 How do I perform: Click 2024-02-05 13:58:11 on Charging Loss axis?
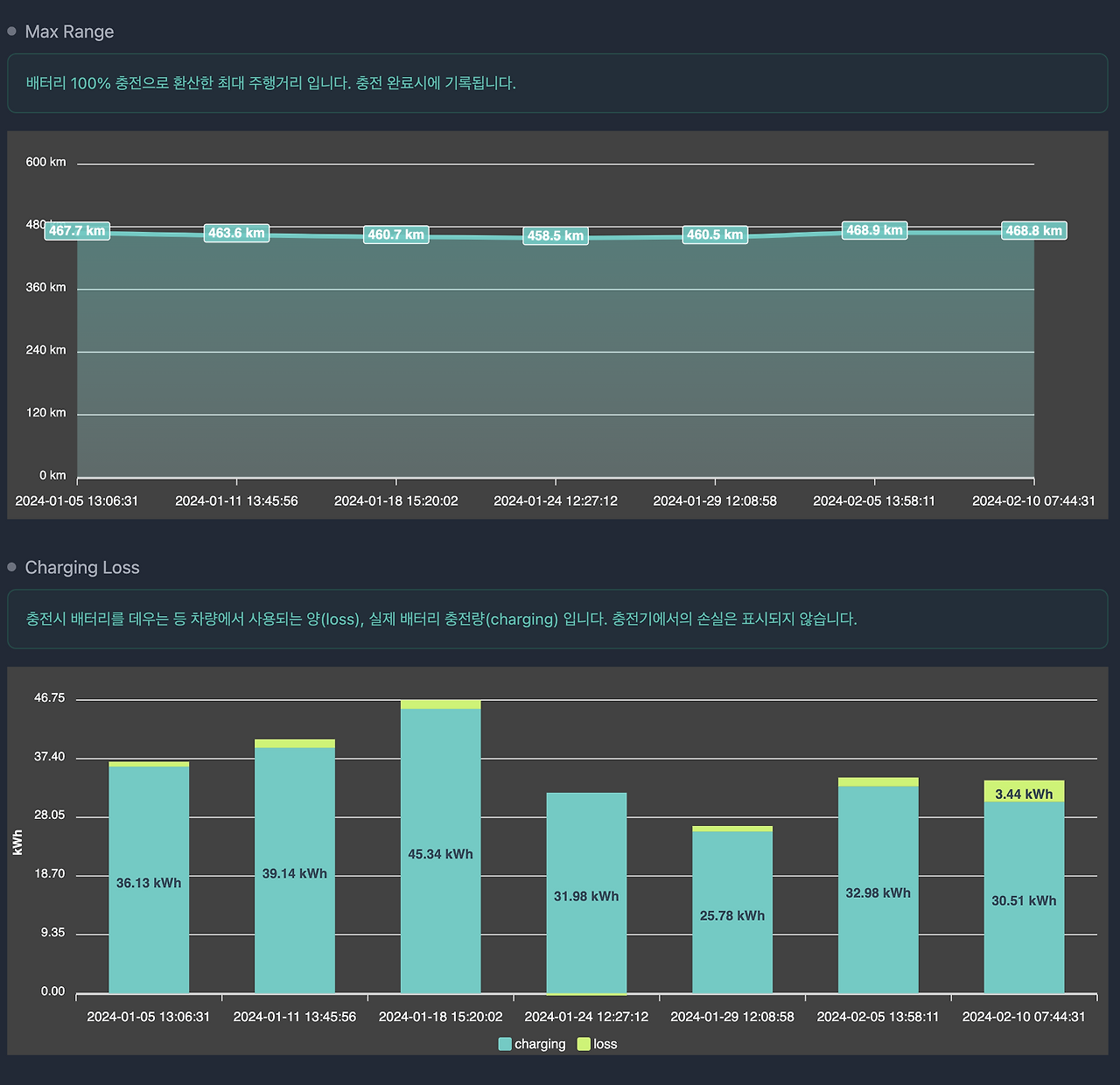click(x=878, y=1017)
